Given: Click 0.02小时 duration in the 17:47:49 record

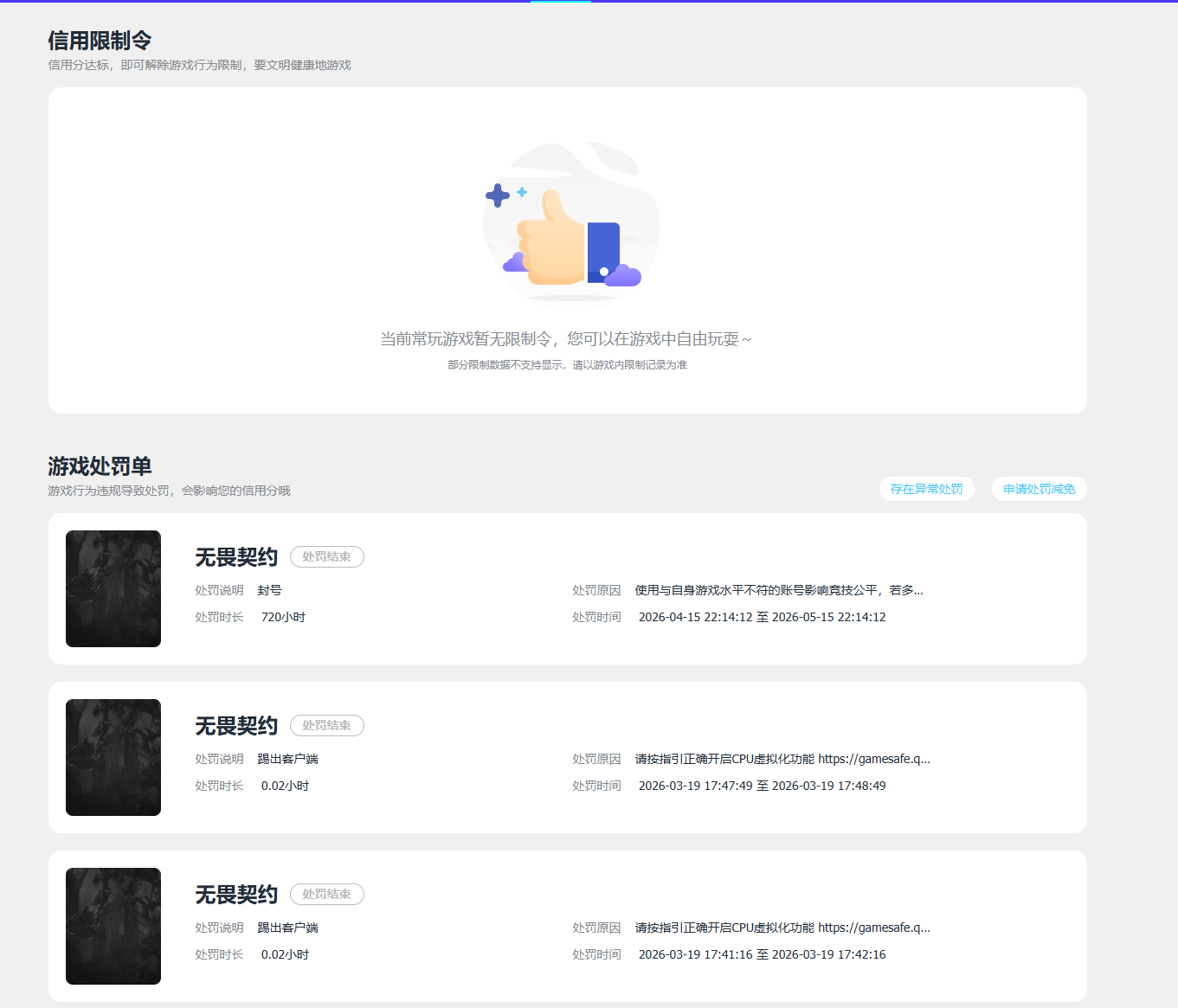Looking at the screenshot, I should (285, 786).
